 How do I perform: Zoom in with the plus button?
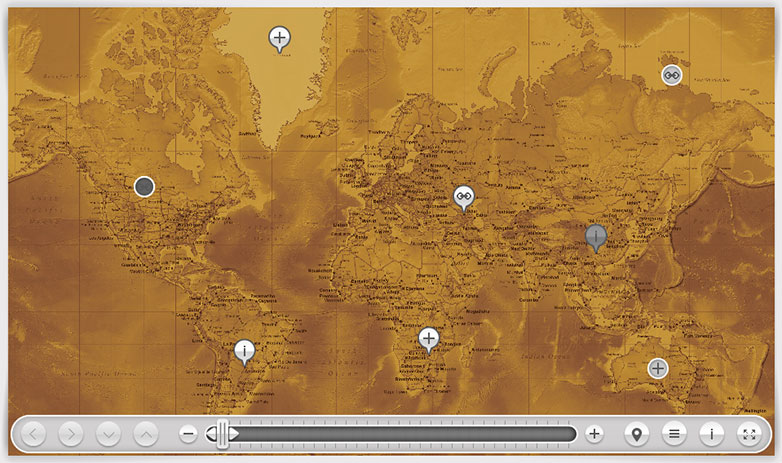(594, 434)
